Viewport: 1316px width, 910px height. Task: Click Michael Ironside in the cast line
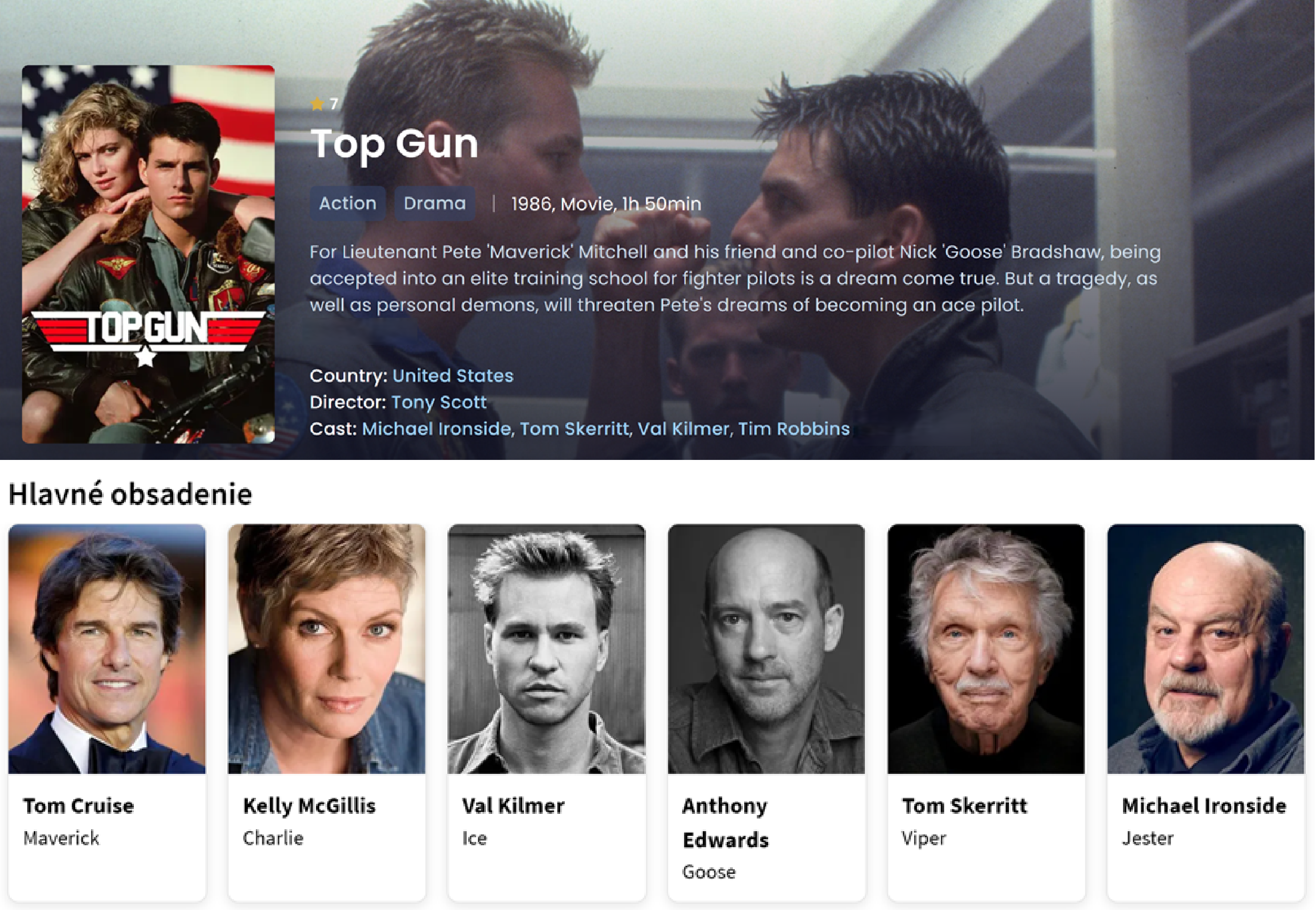point(436,429)
